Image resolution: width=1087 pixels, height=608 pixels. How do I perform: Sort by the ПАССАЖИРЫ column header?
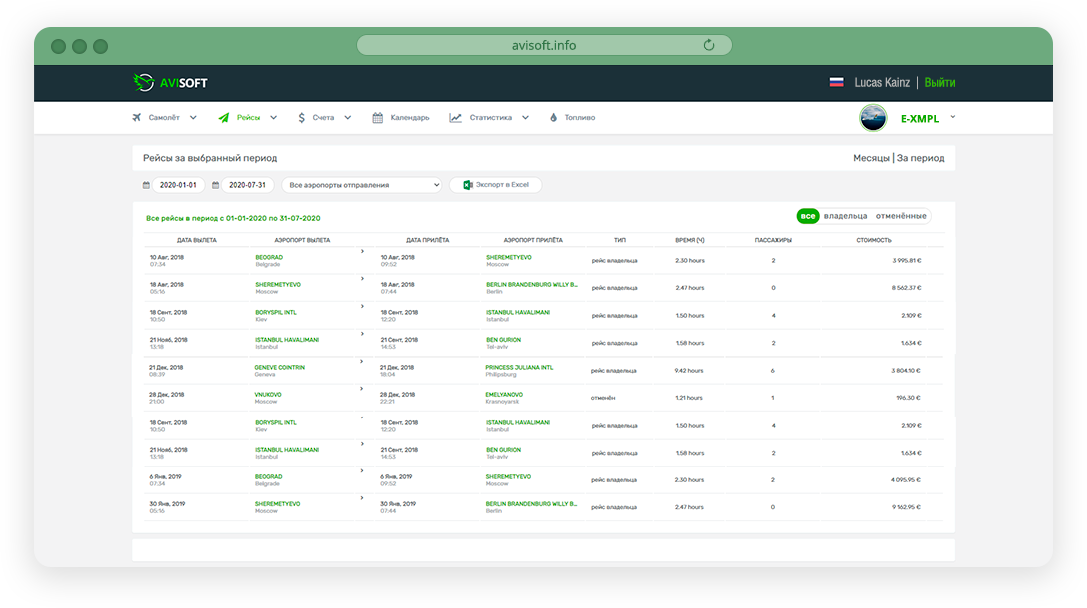coord(773,240)
